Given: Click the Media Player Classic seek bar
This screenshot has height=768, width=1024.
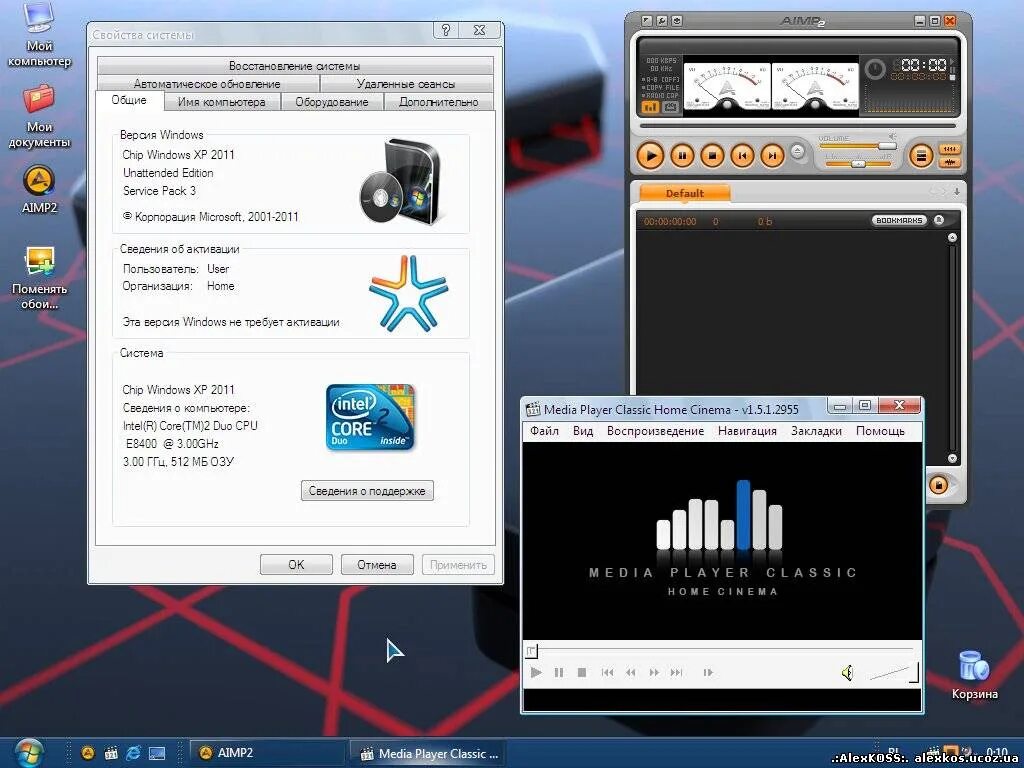Looking at the screenshot, I should coord(719,650).
